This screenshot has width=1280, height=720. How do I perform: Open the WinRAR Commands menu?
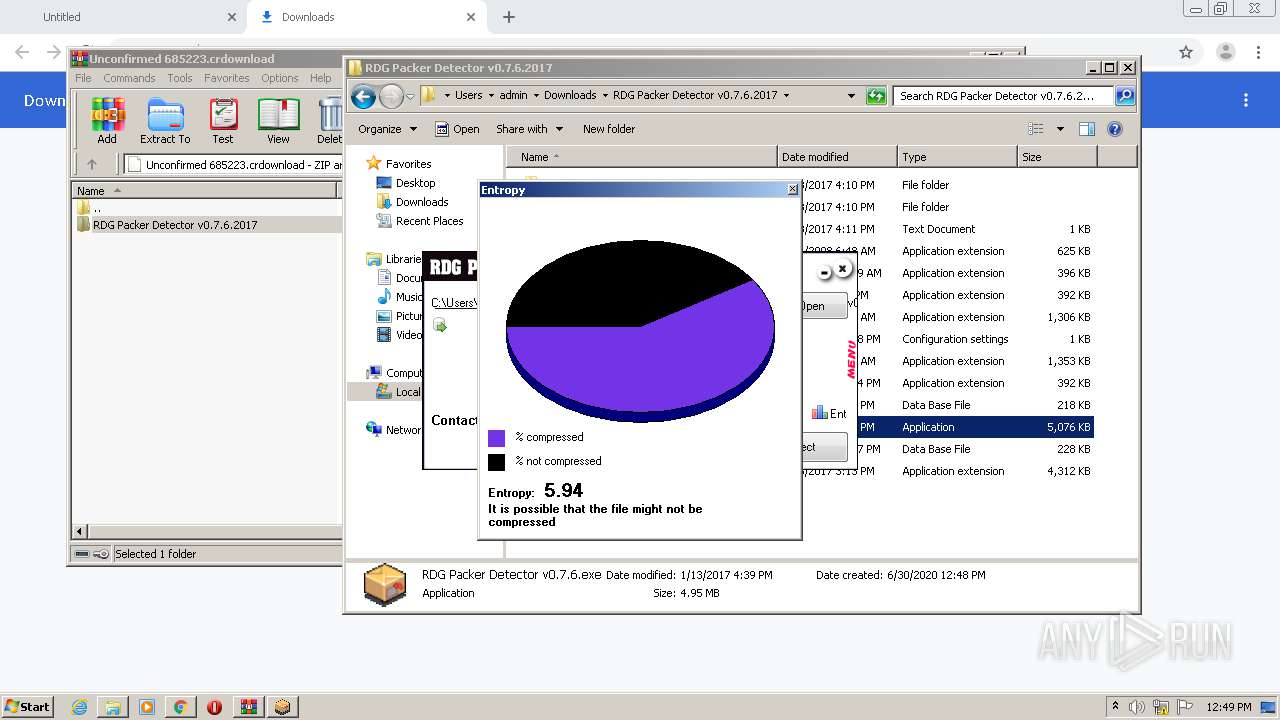[129, 78]
